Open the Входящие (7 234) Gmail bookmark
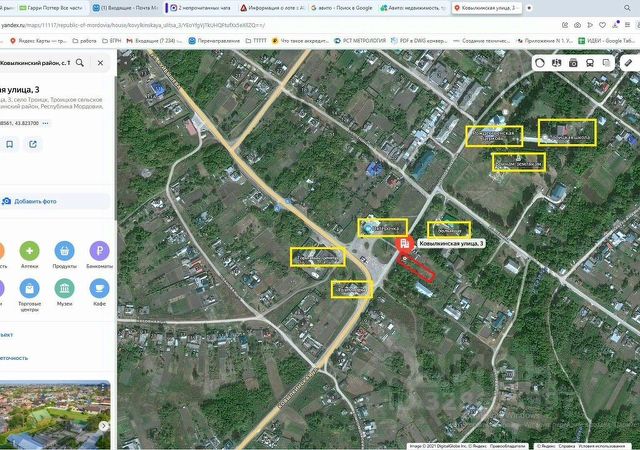This screenshot has width=640, height=450. 154,41
